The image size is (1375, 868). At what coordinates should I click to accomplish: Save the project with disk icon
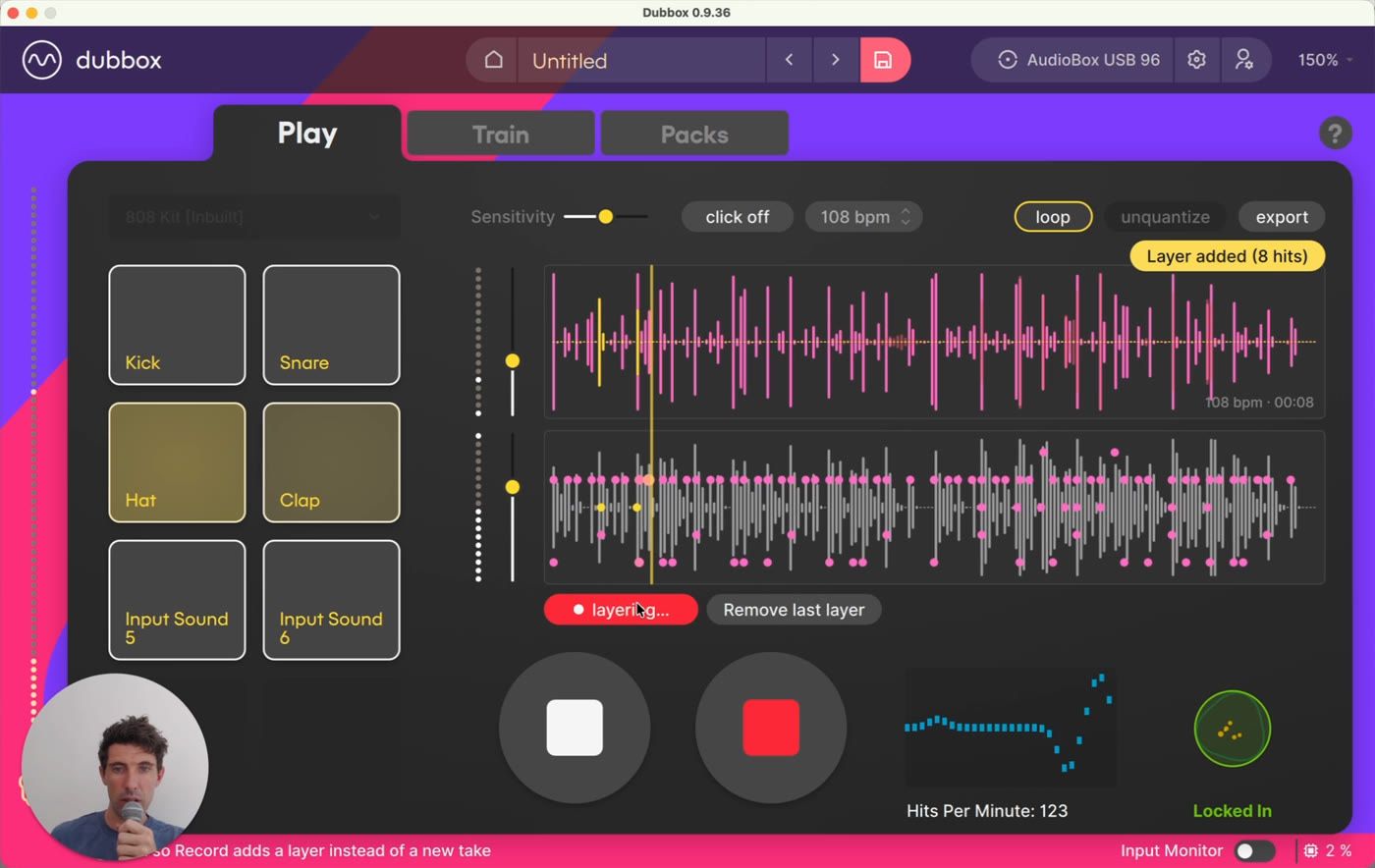tap(883, 60)
